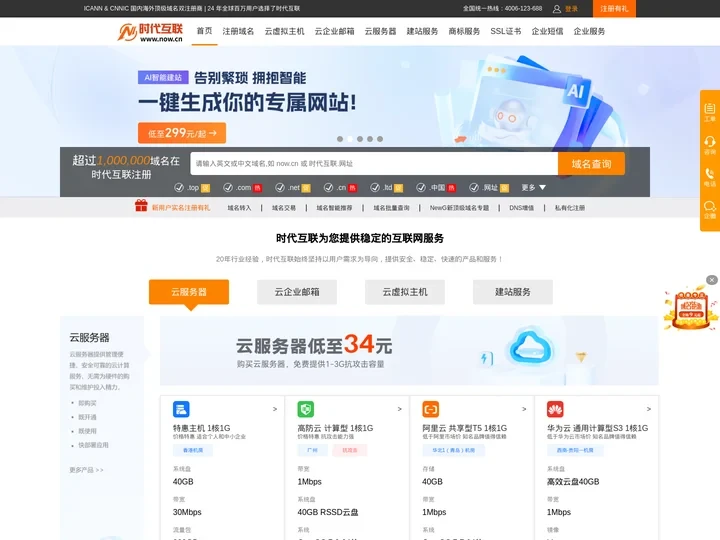Select the 建站服务 product tab
This screenshot has width=720, height=540.
tap(513, 292)
